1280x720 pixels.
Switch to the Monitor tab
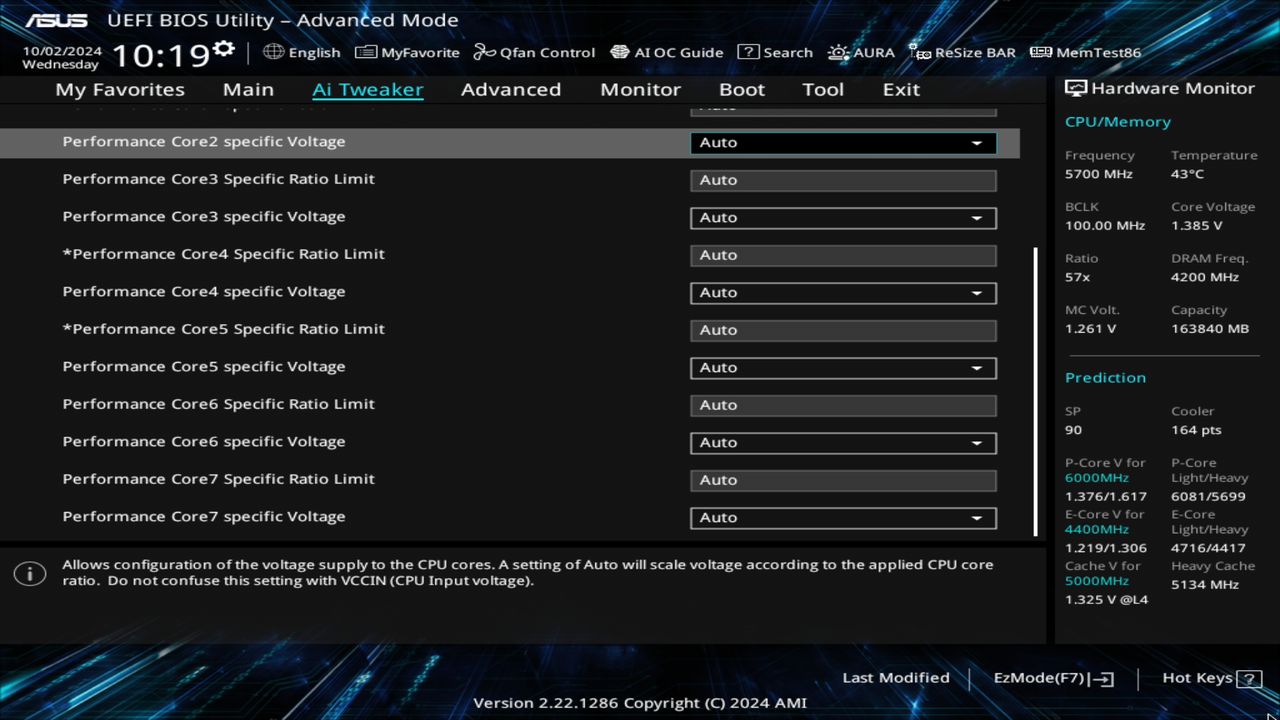tap(640, 89)
